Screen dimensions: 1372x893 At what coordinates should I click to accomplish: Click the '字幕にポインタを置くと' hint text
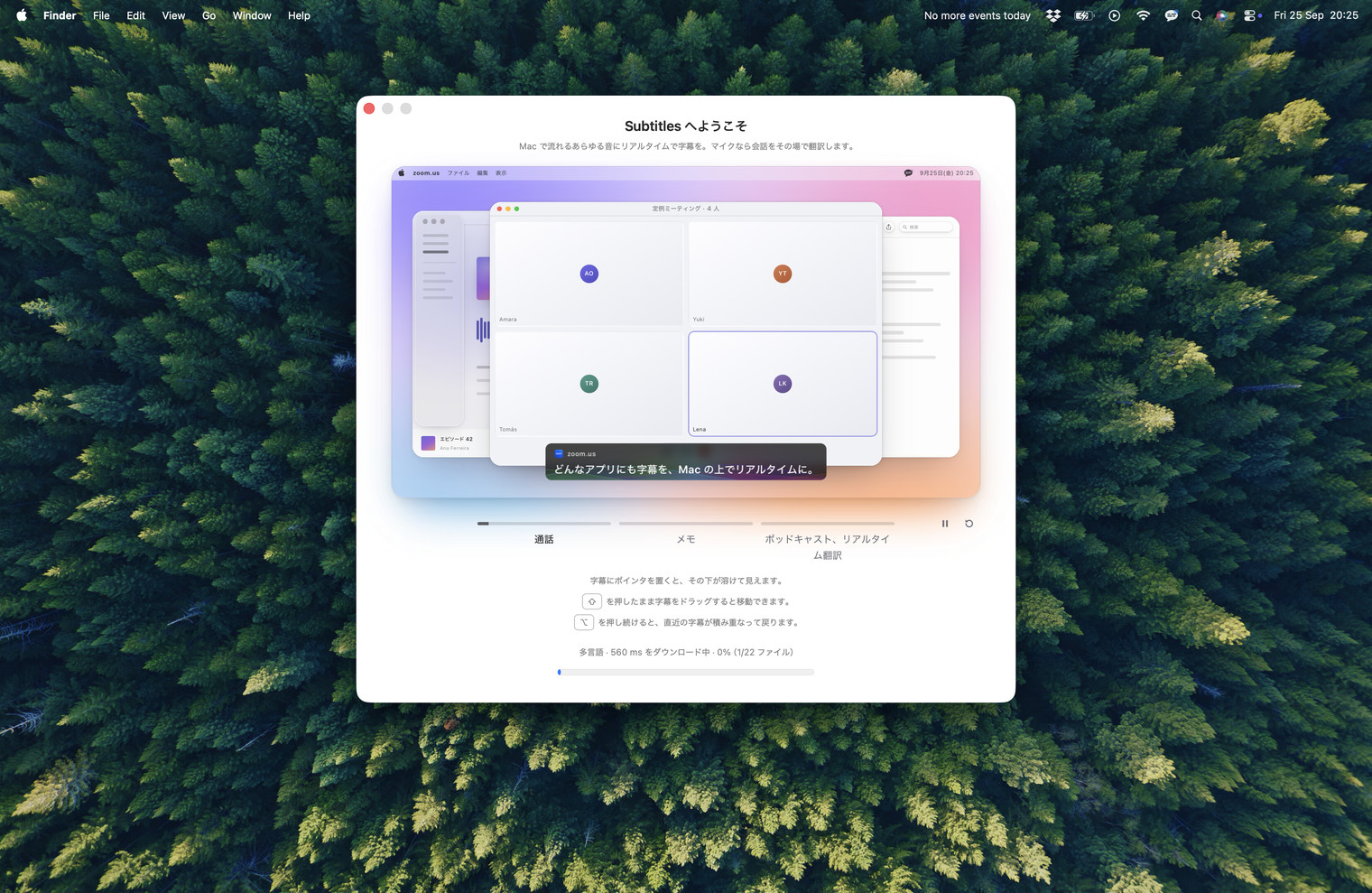pyautogui.click(x=686, y=581)
